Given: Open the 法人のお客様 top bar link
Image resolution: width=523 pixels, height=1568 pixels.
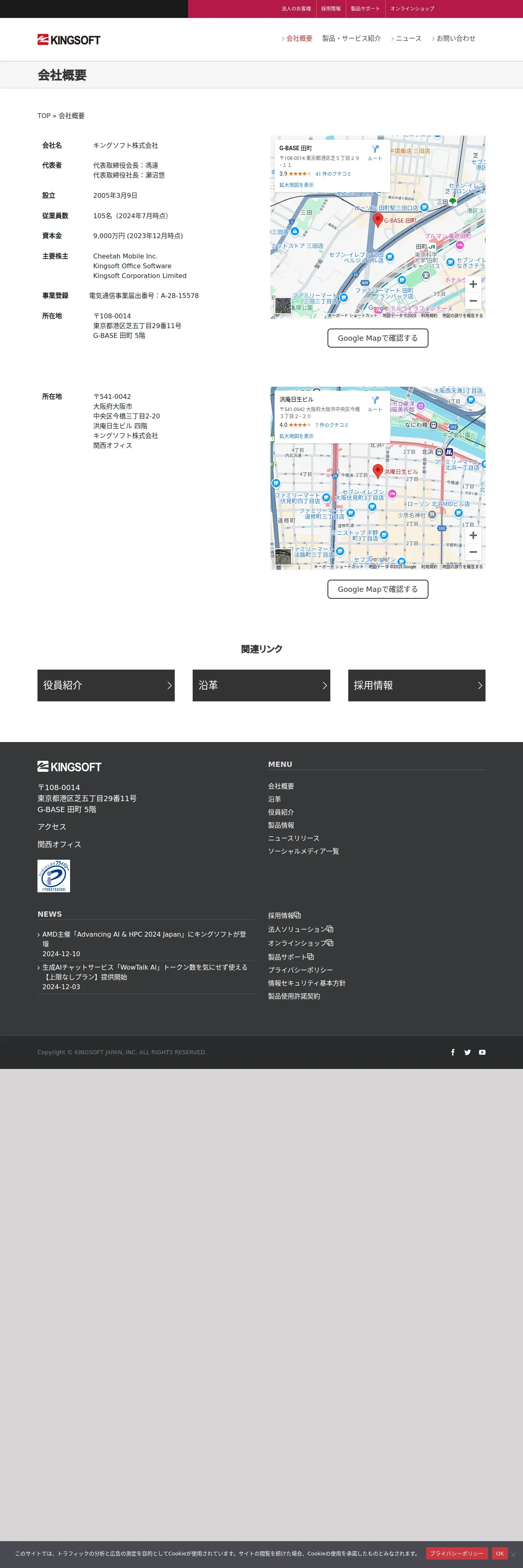Looking at the screenshot, I should [296, 9].
